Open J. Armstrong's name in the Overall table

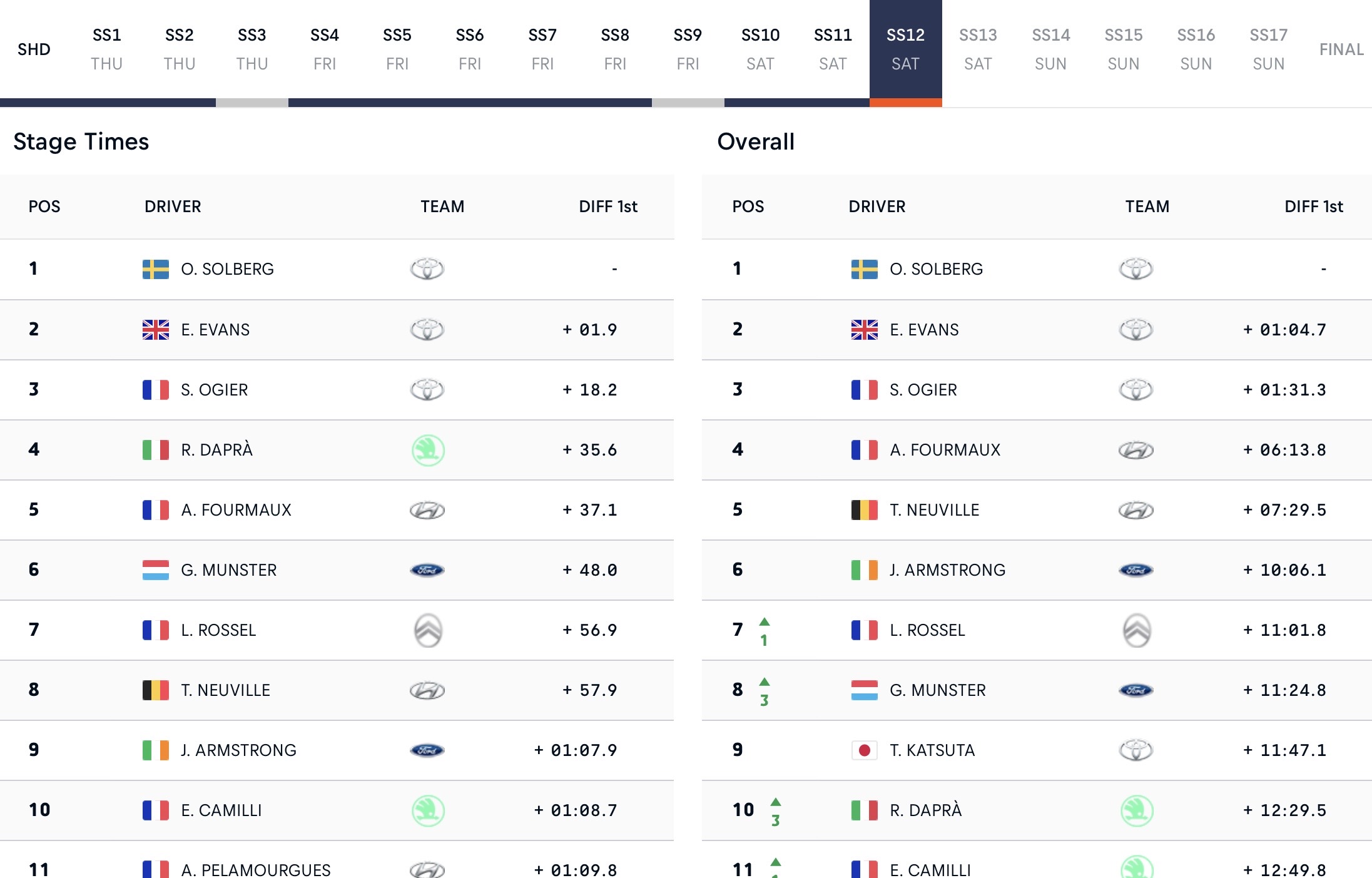pos(947,570)
